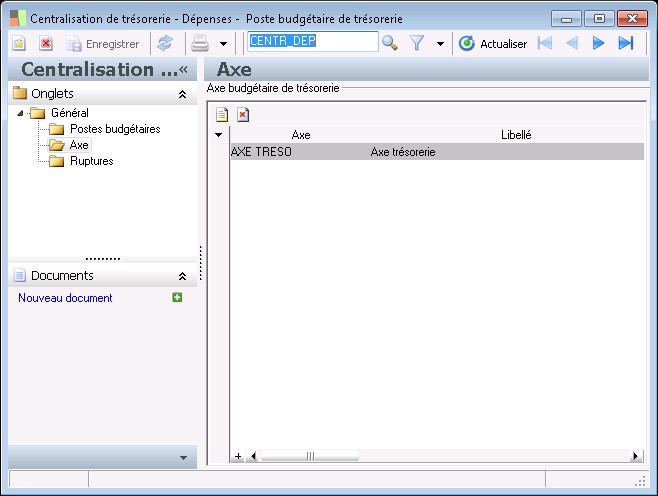Click the scroll right arrow of grid
658x496 pixels.
636,456
